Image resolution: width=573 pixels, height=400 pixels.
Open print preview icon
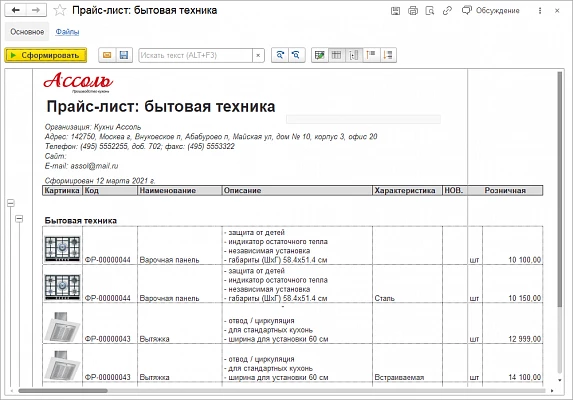point(430,11)
